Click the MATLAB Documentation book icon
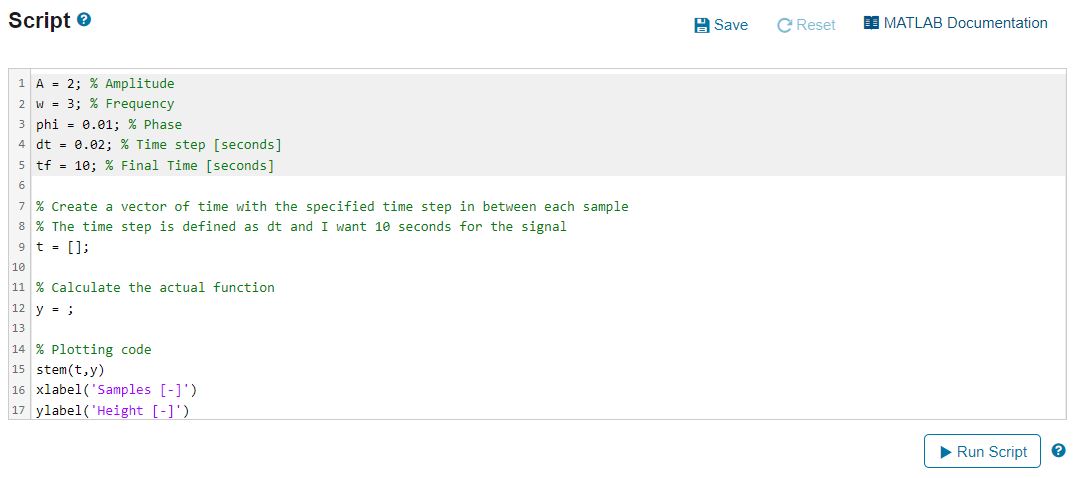The height and width of the screenshot is (478, 1082). pos(872,23)
